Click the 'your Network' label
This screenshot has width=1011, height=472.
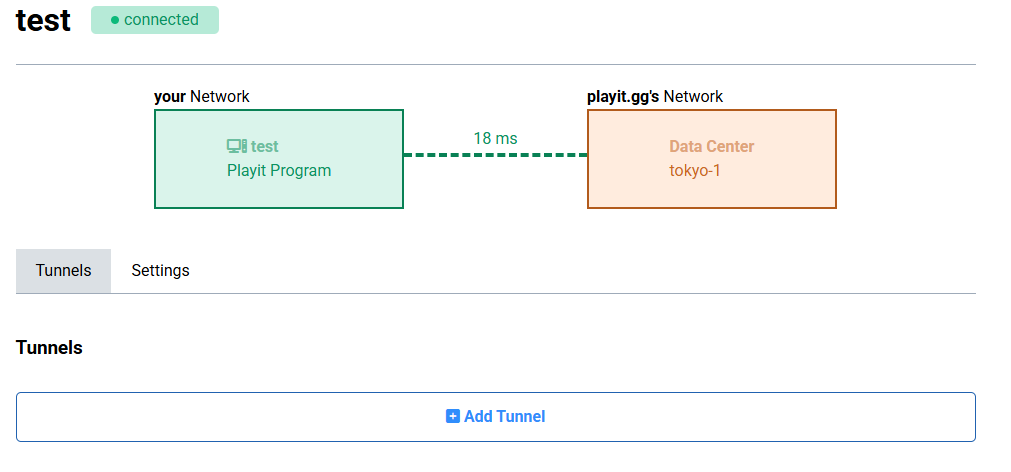pyautogui.click(x=202, y=97)
